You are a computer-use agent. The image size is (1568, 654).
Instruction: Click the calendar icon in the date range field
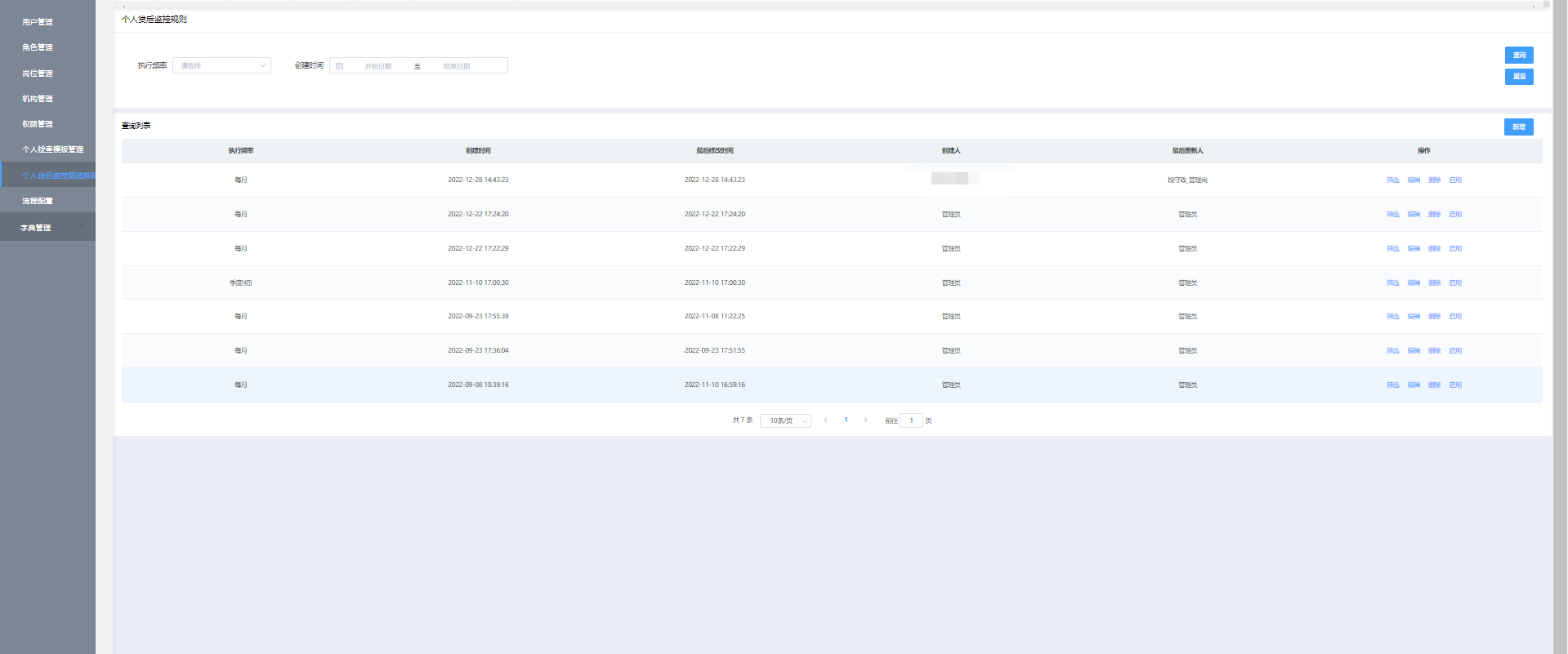(339, 66)
